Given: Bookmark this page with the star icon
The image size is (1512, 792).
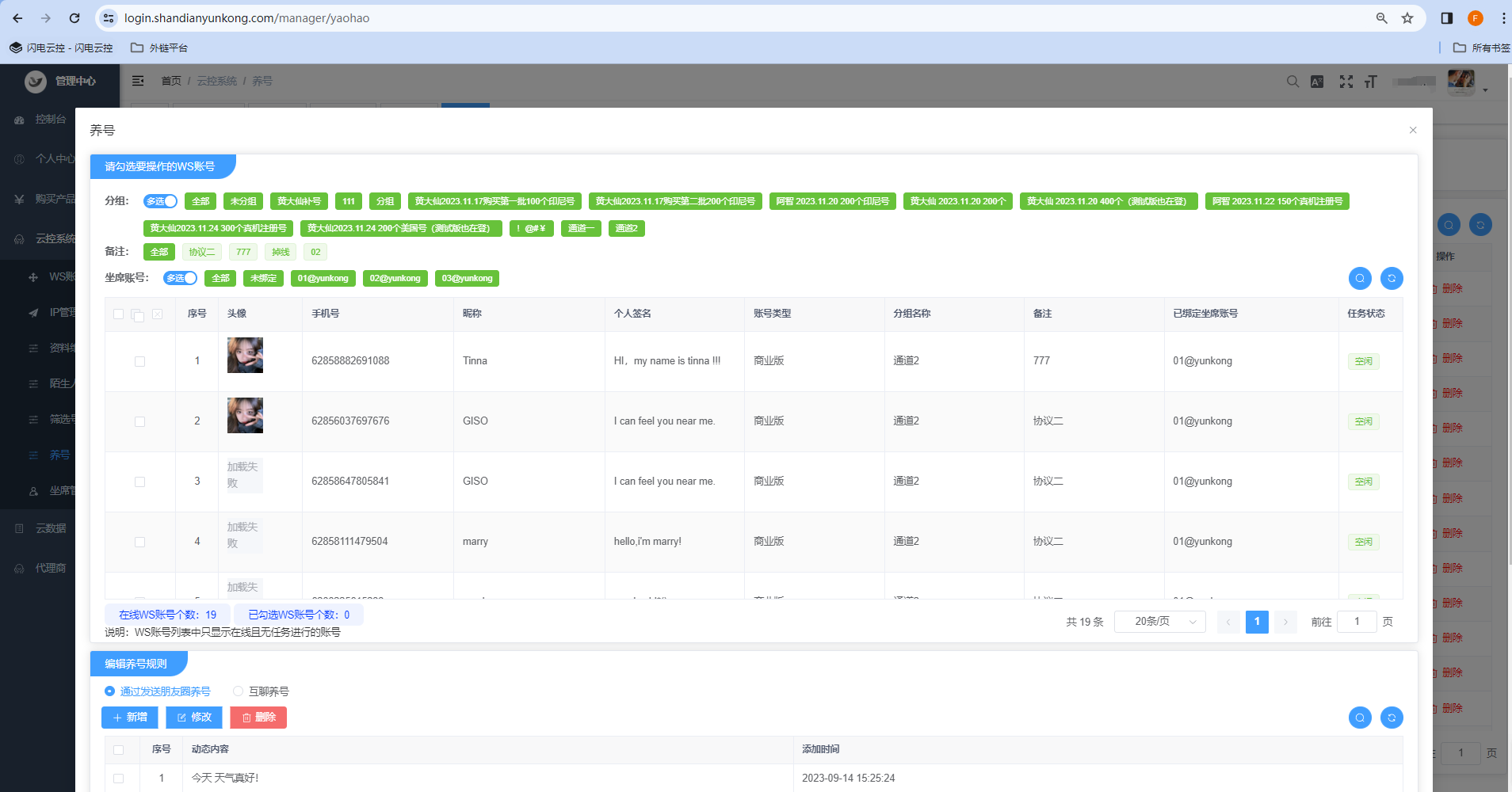Looking at the screenshot, I should tap(1407, 18).
